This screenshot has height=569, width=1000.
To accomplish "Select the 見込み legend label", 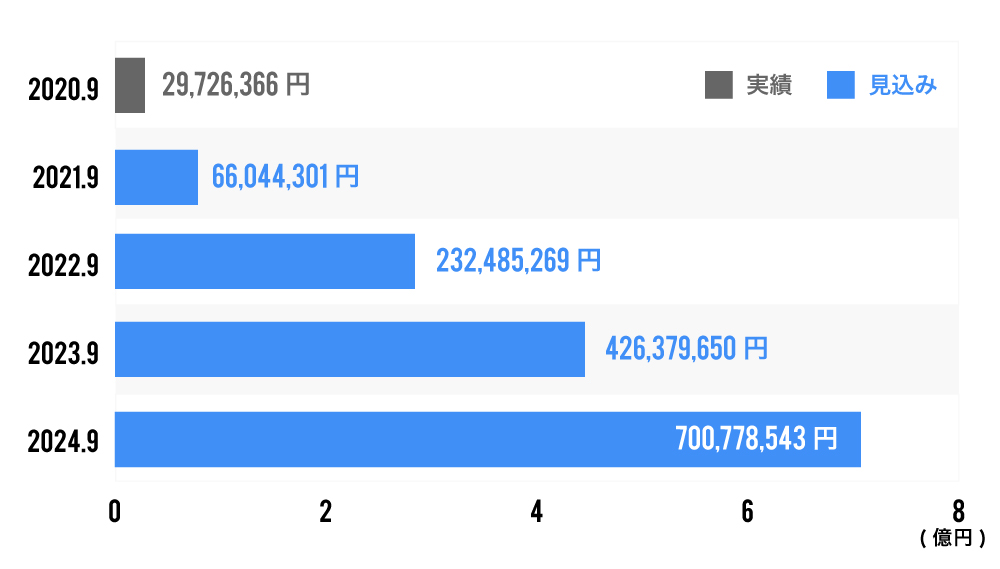I will [x=902, y=86].
